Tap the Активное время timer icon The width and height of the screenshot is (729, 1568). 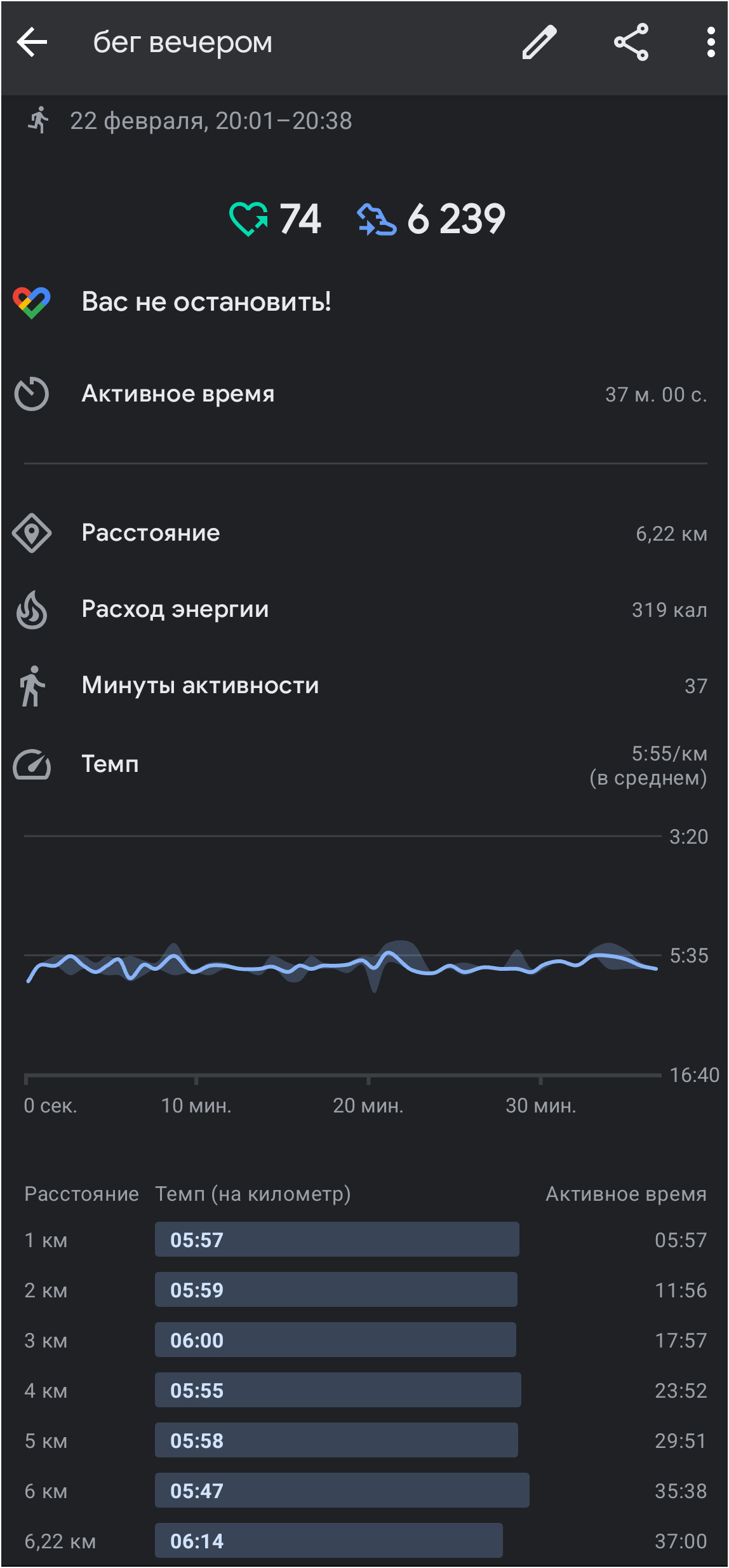click(x=32, y=395)
